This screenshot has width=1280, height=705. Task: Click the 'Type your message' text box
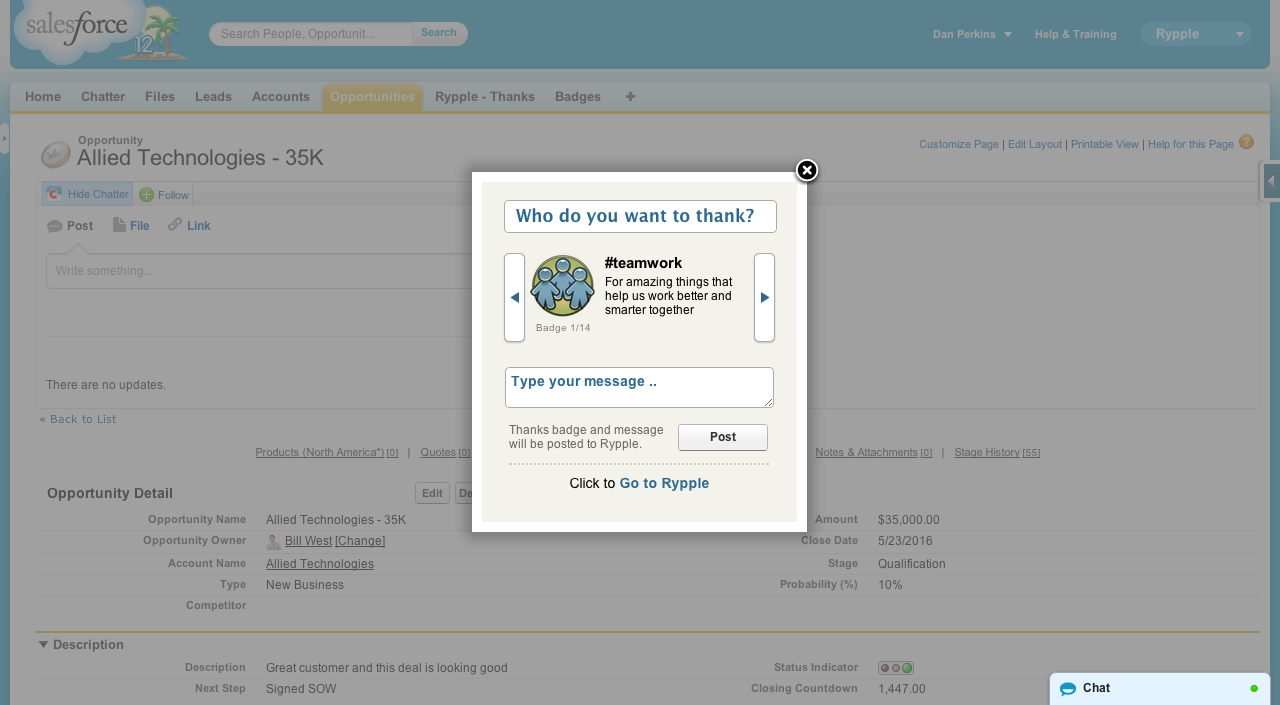tap(639, 387)
